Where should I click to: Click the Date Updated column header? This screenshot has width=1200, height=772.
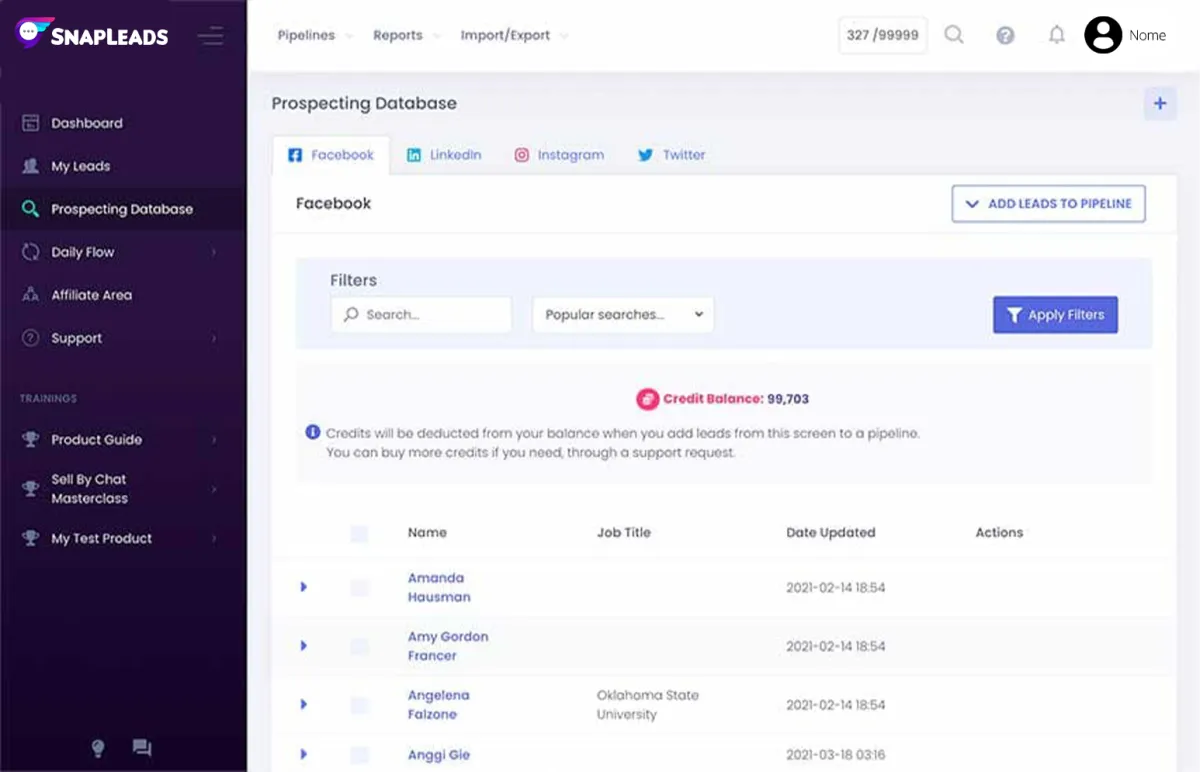coord(831,532)
